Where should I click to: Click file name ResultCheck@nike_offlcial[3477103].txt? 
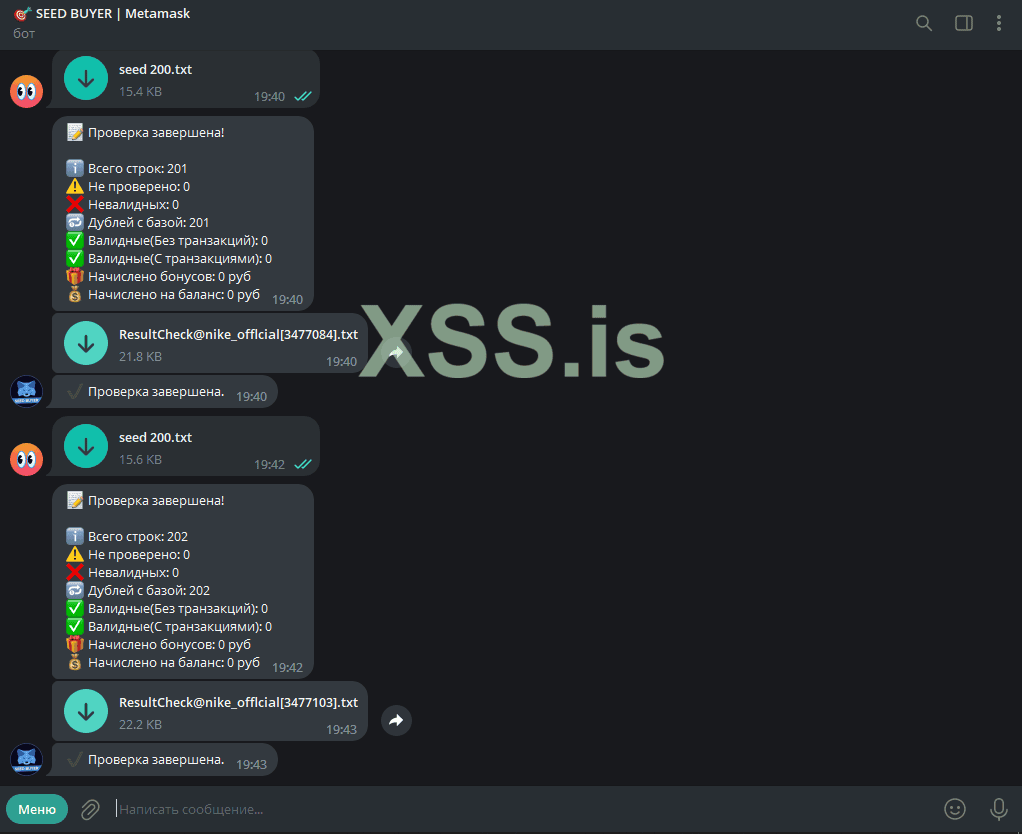pyautogui.click(x=238, y=702)
